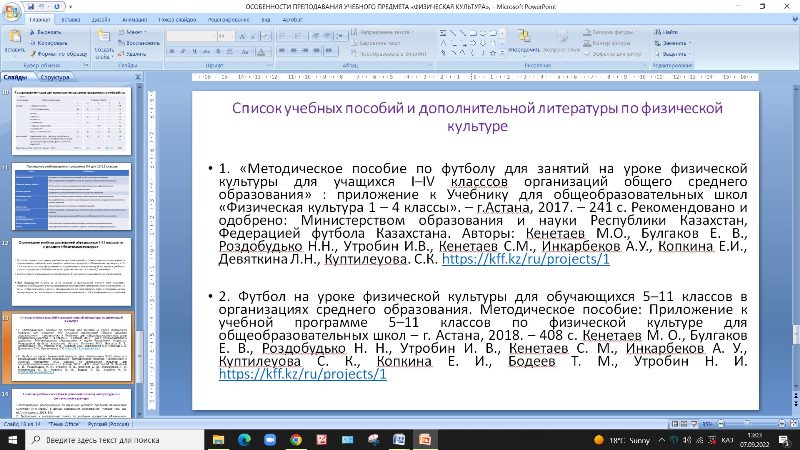Switch to the Показ слайдов ribbon tab
The width and height of the screenshot is (800, 450).
coord(177,19)
